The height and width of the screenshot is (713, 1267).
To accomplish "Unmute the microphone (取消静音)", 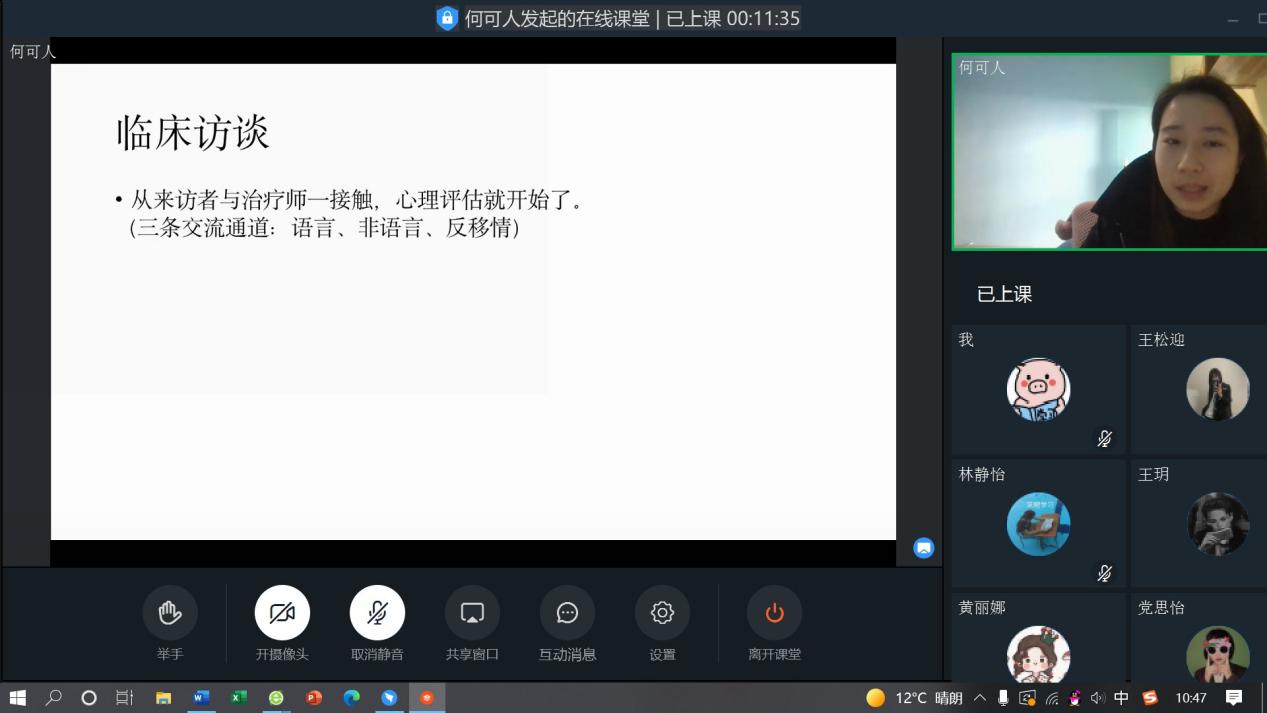I will pyautogui.click(x=377, y=612).
